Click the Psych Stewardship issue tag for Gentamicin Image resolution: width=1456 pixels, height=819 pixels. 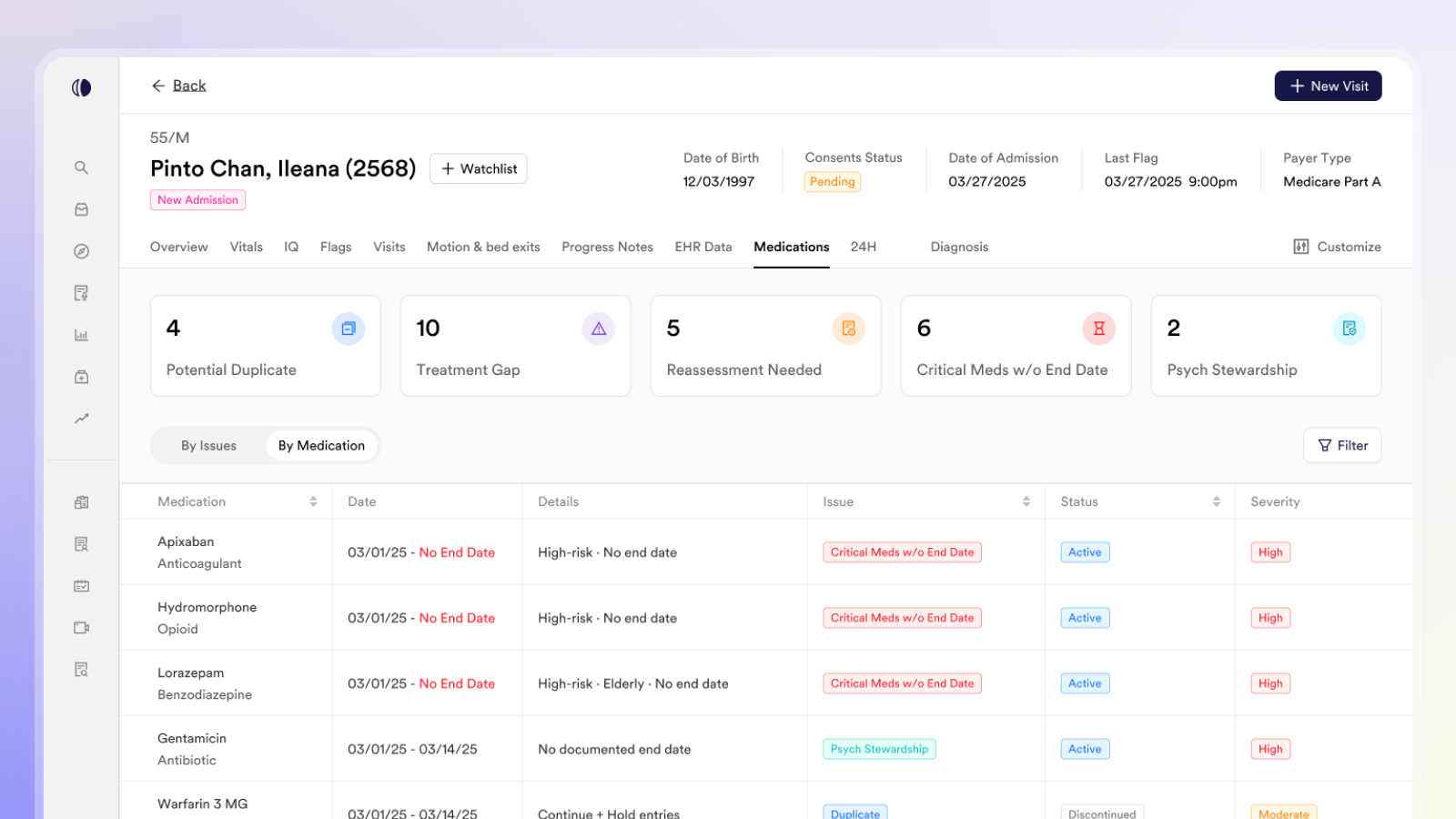pyautogui.click(x=880, y=749)
